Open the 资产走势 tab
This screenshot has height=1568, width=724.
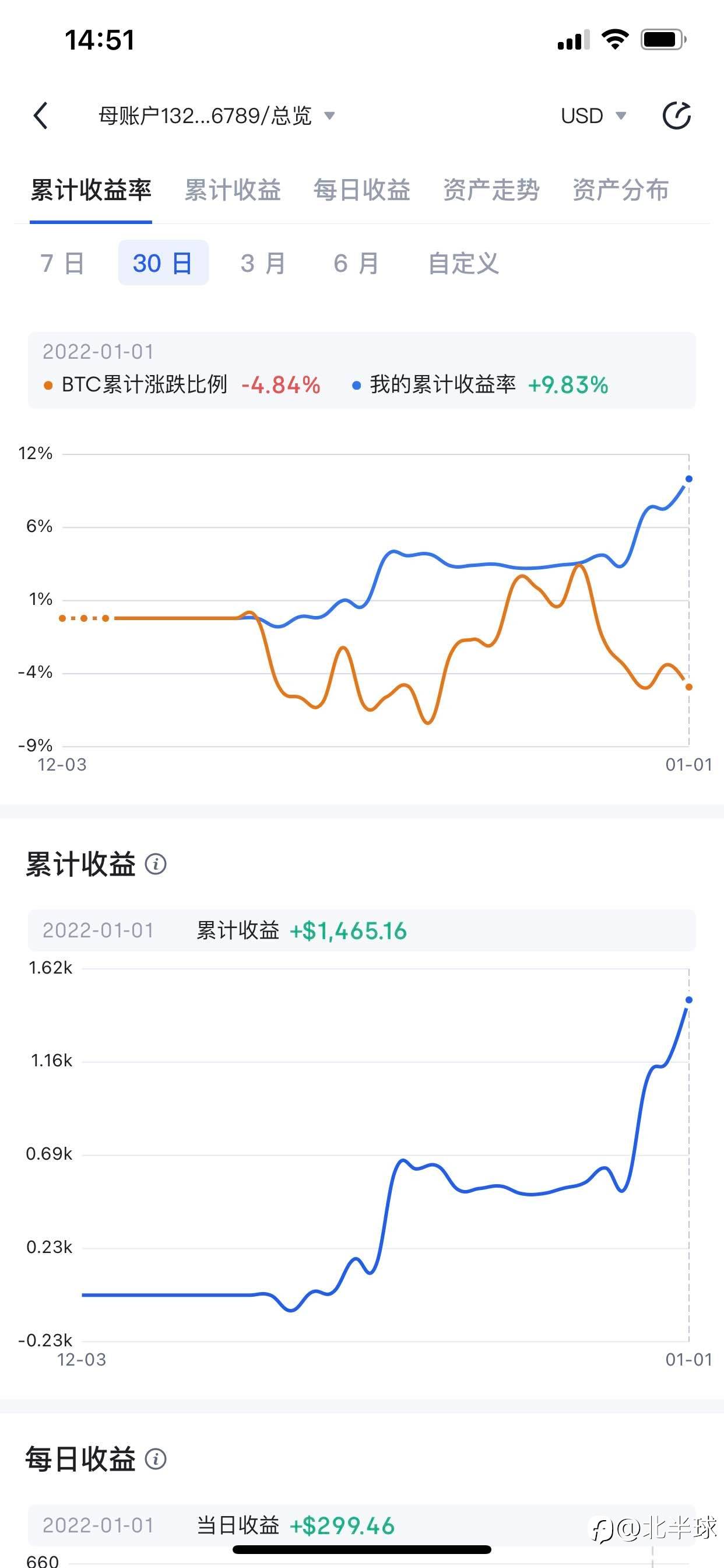[x=491, y=190]
